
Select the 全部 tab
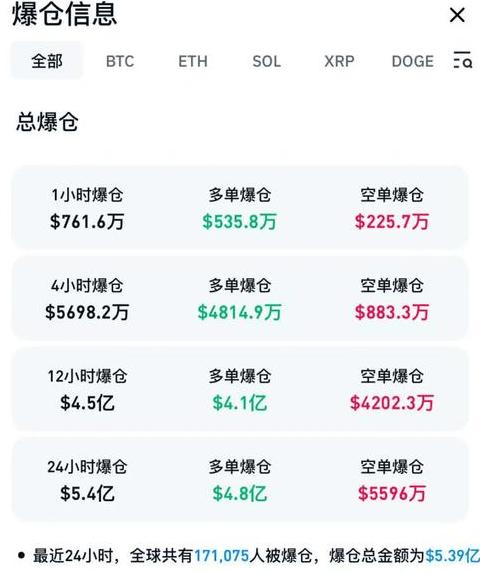click(47, 60)
